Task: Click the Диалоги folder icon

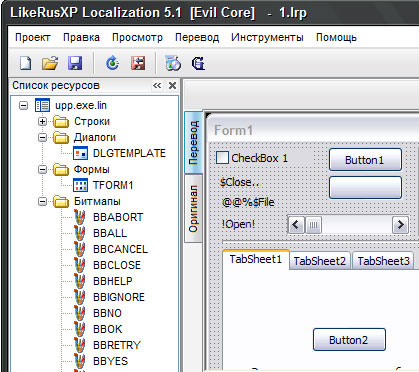Action: coord(61,137)
